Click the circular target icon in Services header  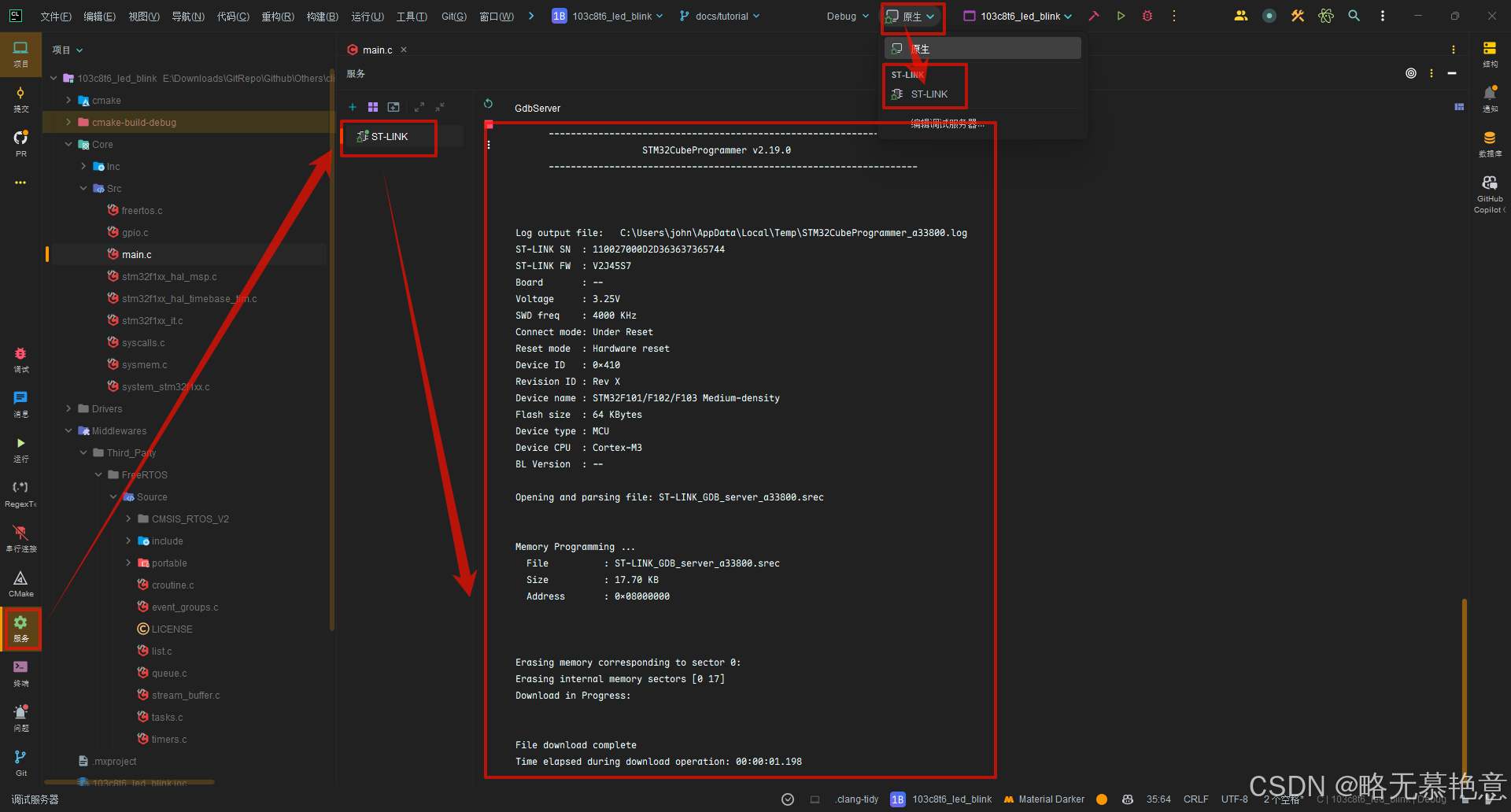click(x=1411, y=73)
